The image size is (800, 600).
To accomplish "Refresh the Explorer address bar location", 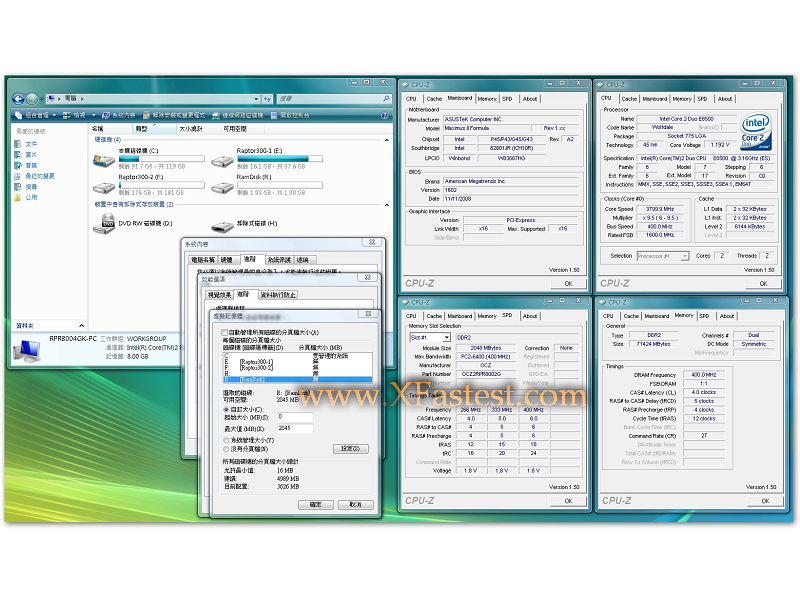I will point(267,98).
